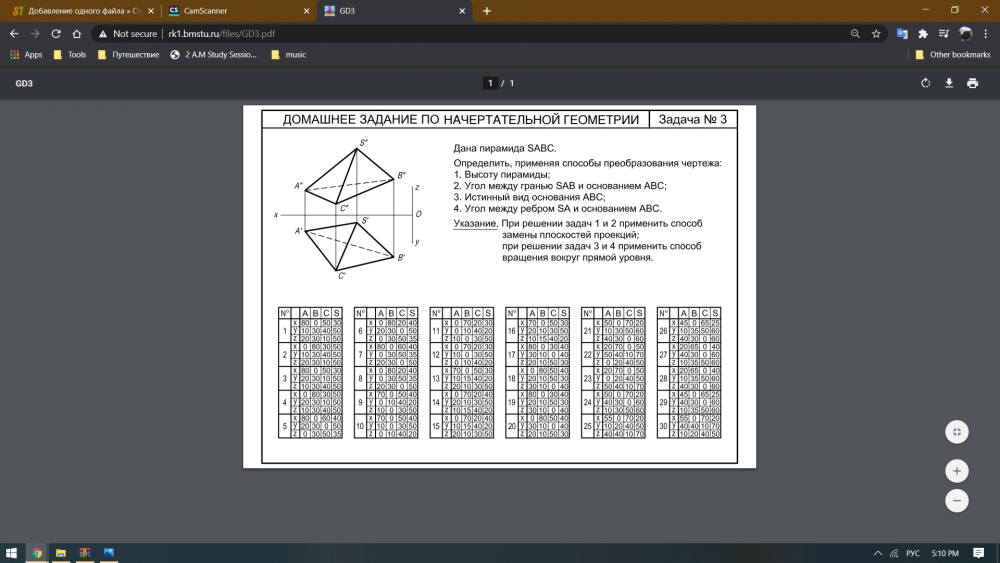Rotate the PDF document clockwise

click(925, 83)
